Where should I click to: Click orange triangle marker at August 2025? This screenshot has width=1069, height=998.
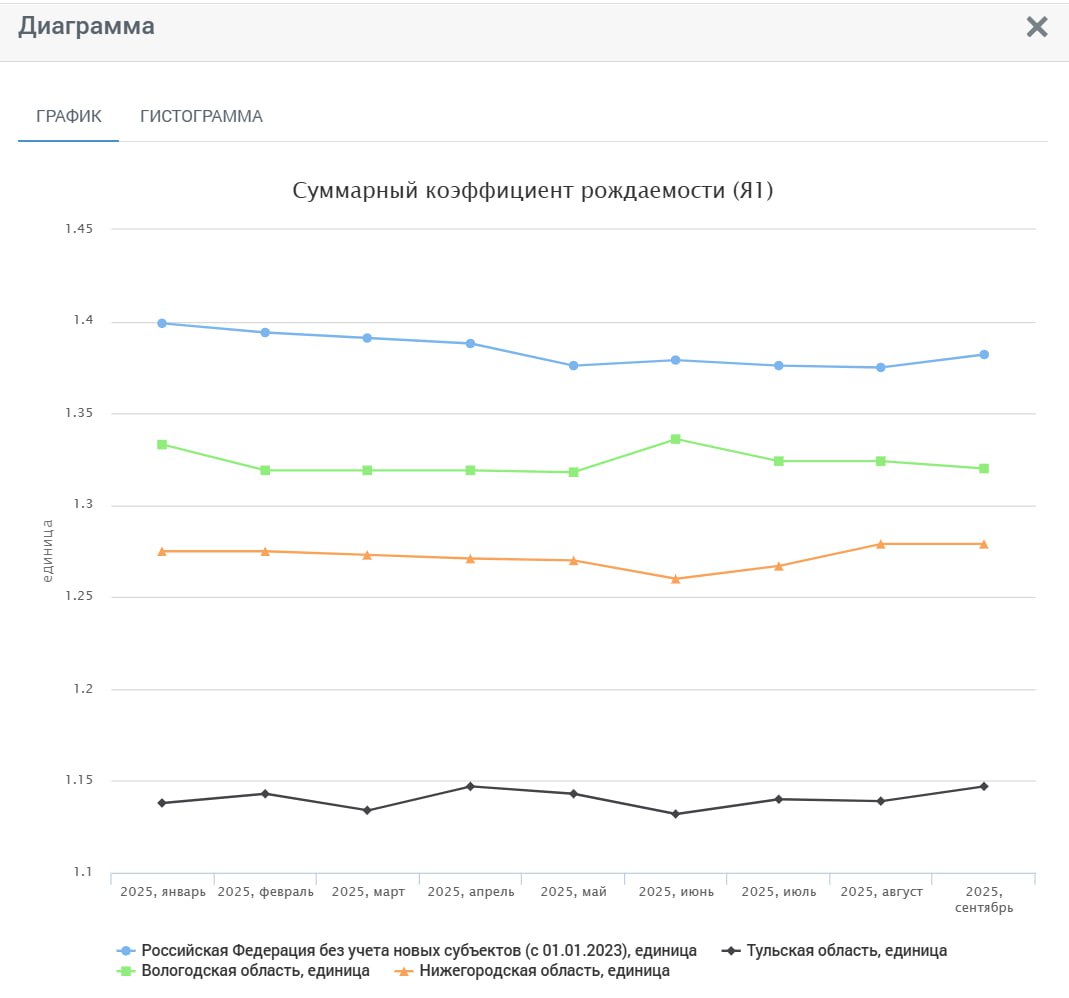(881, 543)
